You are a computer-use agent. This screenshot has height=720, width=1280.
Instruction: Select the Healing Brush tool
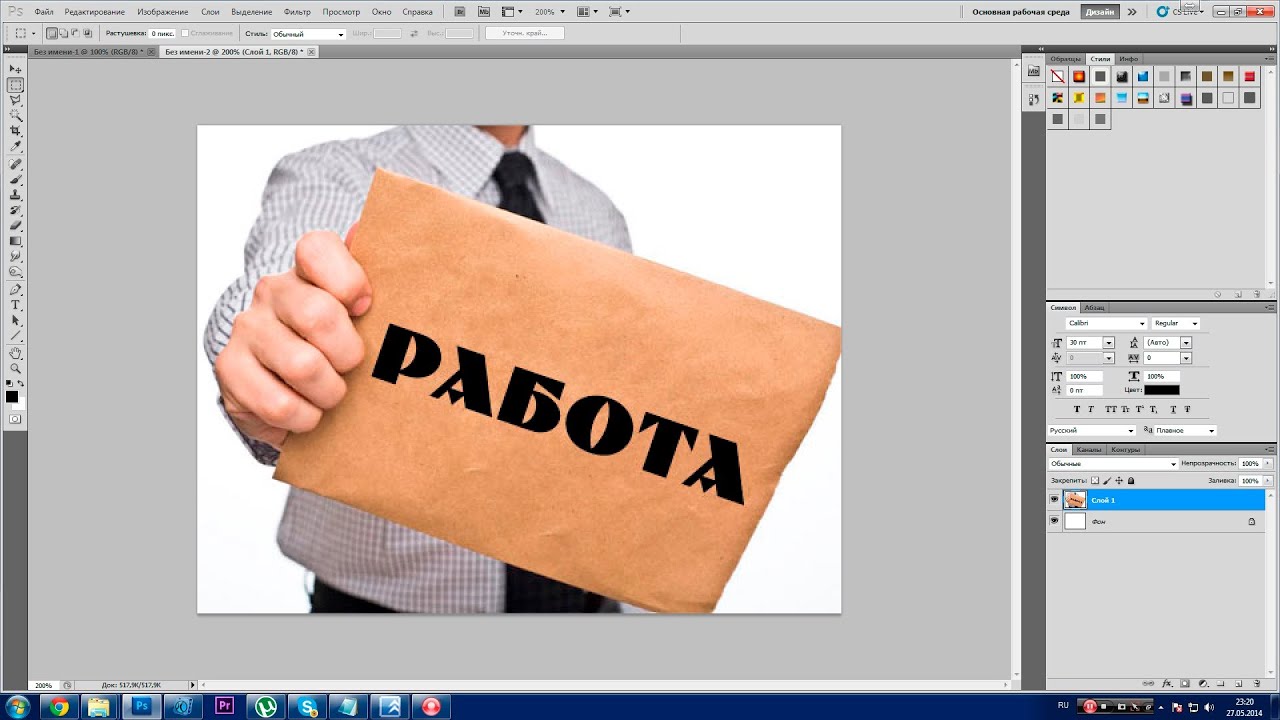(x=16, y=163)
